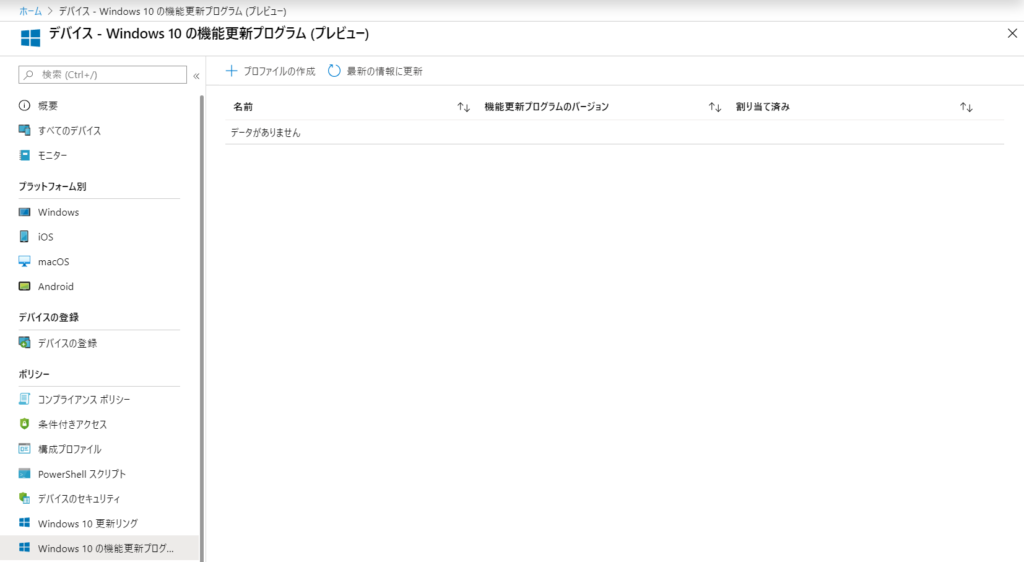
Task: Click the プラットフォーム別 section heading
Action: [52, 187]
